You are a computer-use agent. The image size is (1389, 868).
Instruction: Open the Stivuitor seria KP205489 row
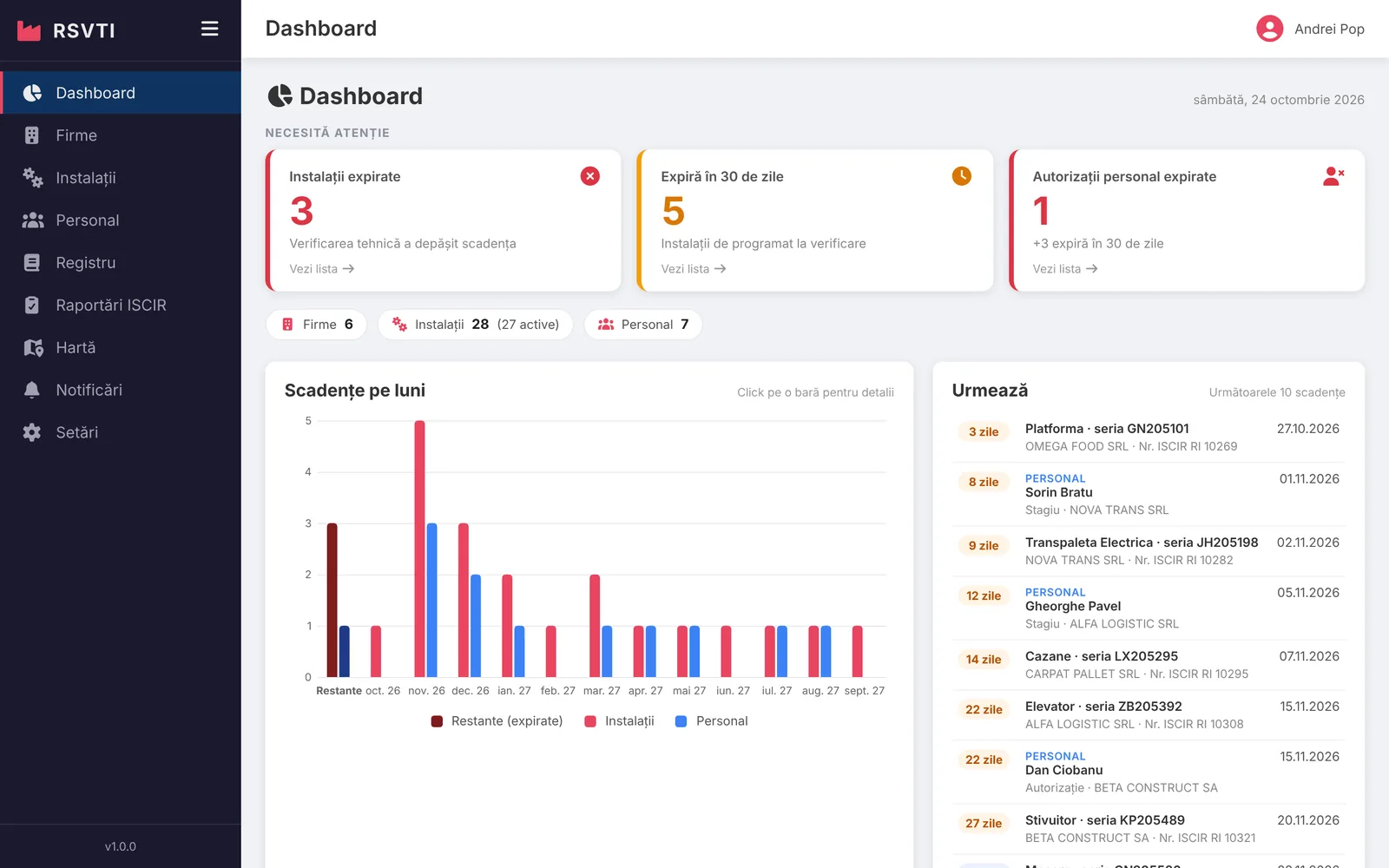point(1149,829)
